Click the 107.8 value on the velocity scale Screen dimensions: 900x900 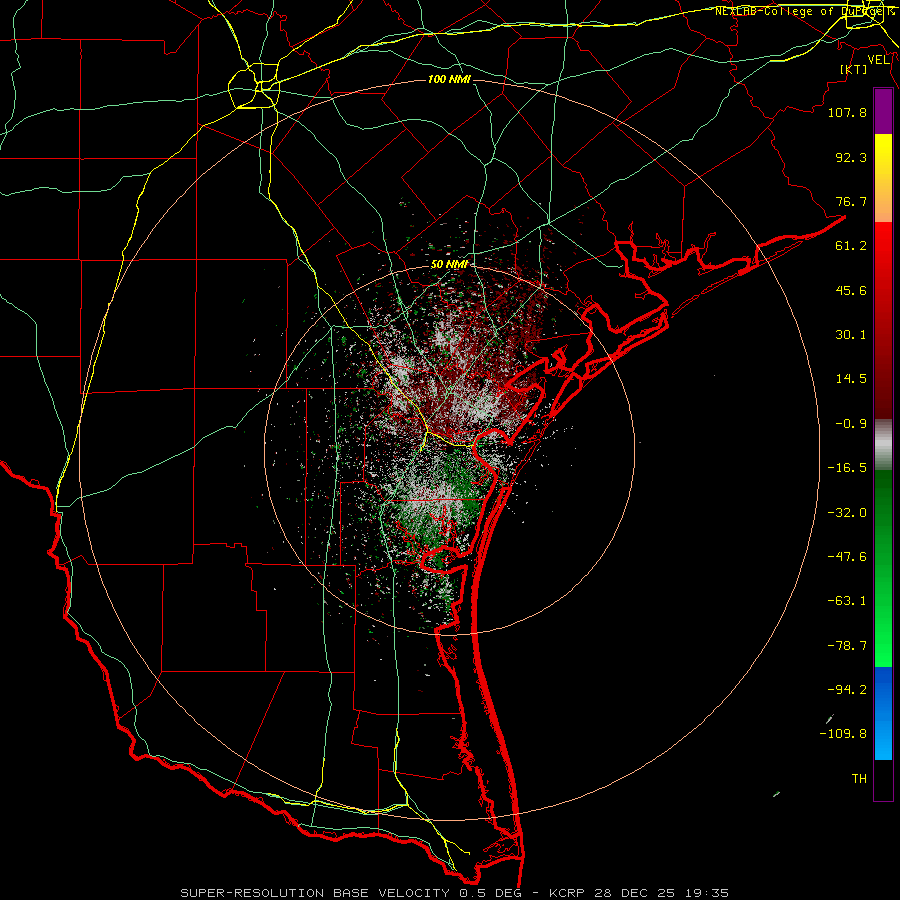(x=847, y=112)
